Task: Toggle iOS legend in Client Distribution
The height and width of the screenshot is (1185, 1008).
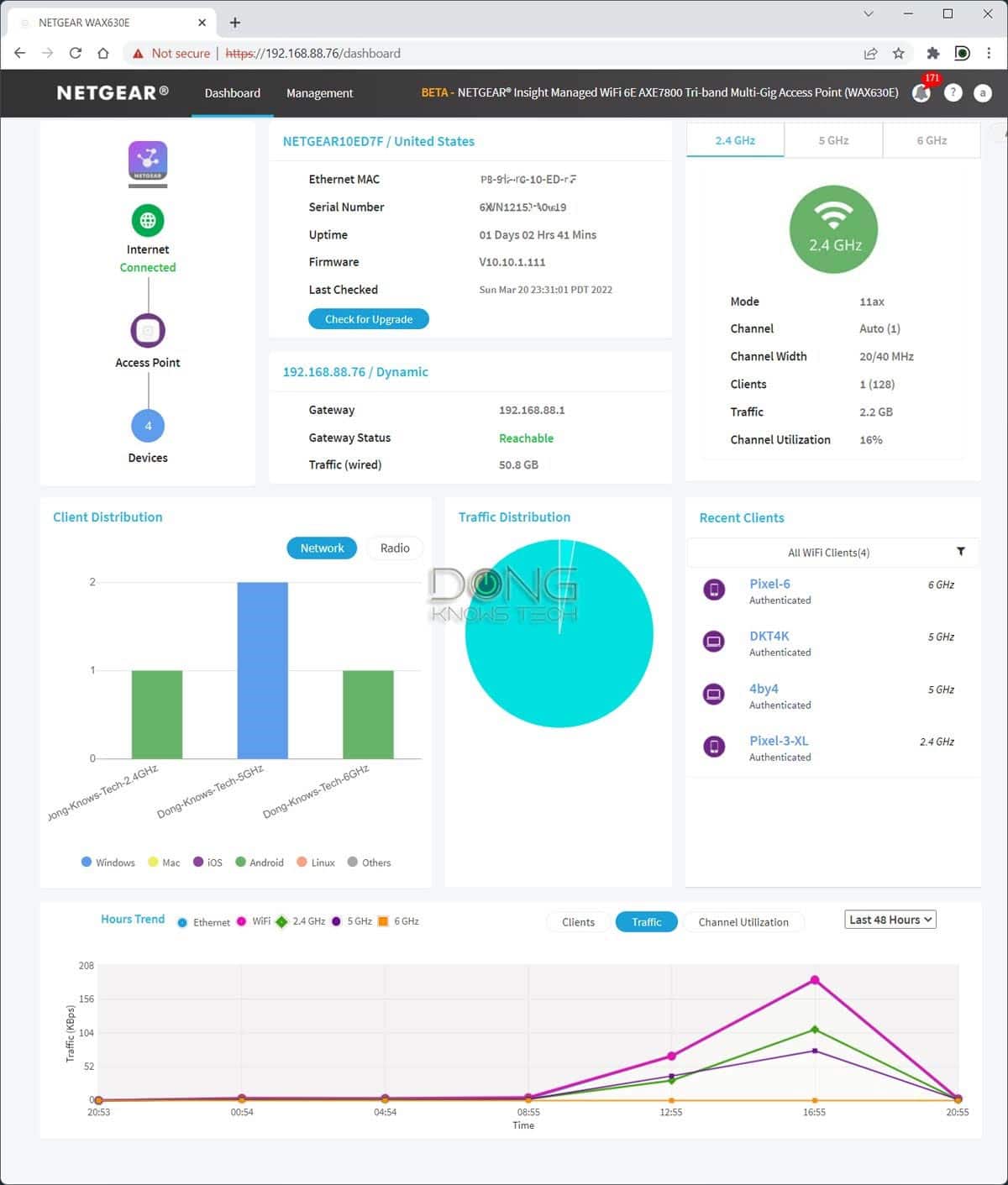Action: [207, 863]
